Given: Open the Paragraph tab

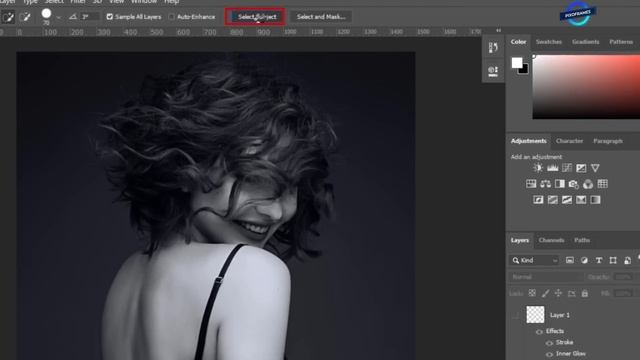Looking at the screenshot, I should coord(608,141).
